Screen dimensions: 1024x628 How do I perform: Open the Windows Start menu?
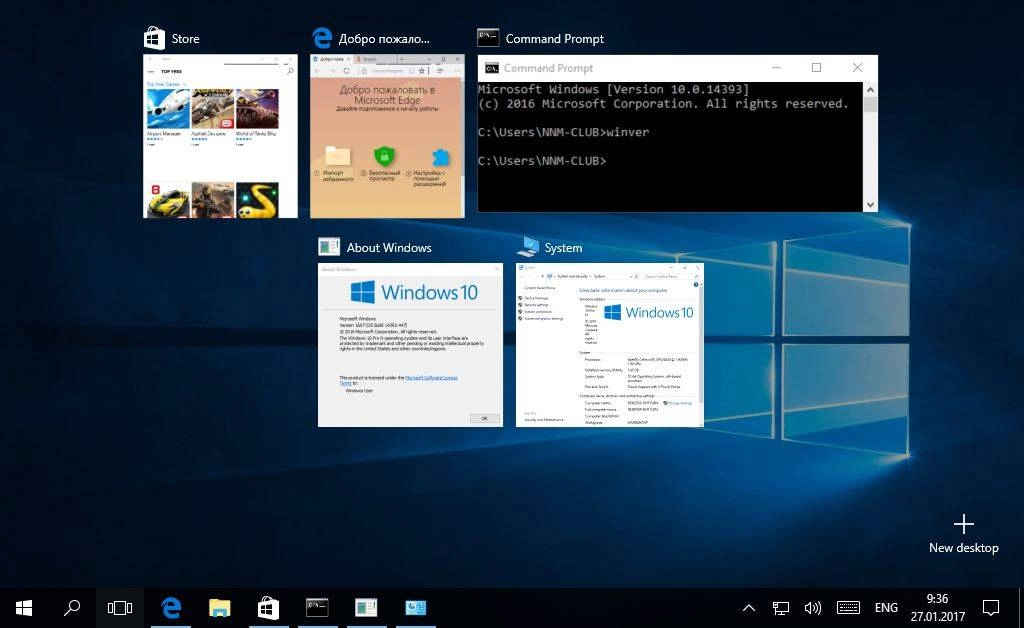point(24,608)
